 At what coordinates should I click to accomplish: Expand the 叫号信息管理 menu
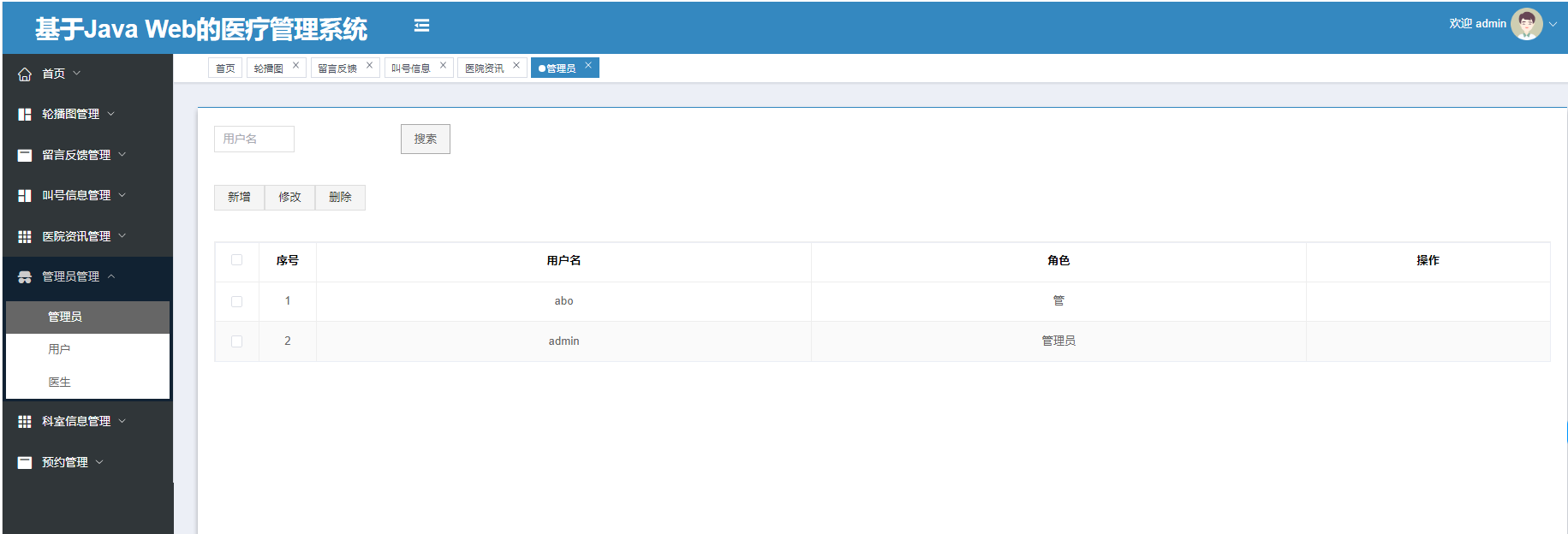click(x=76, y=195)
